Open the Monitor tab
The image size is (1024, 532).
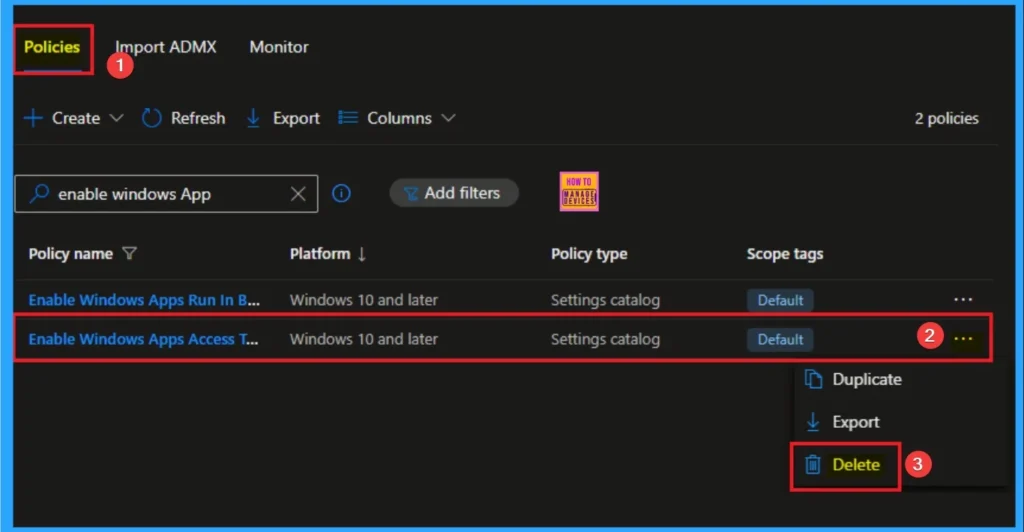tap(279, 47)
